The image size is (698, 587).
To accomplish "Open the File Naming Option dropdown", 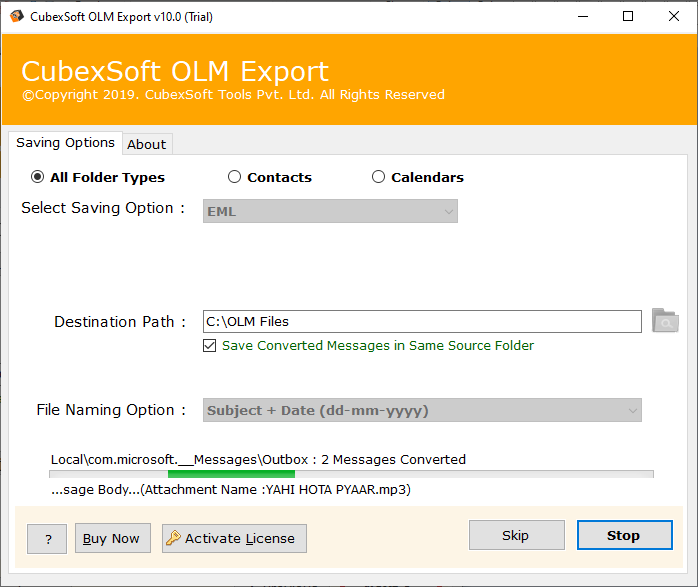I will (422, 410).
